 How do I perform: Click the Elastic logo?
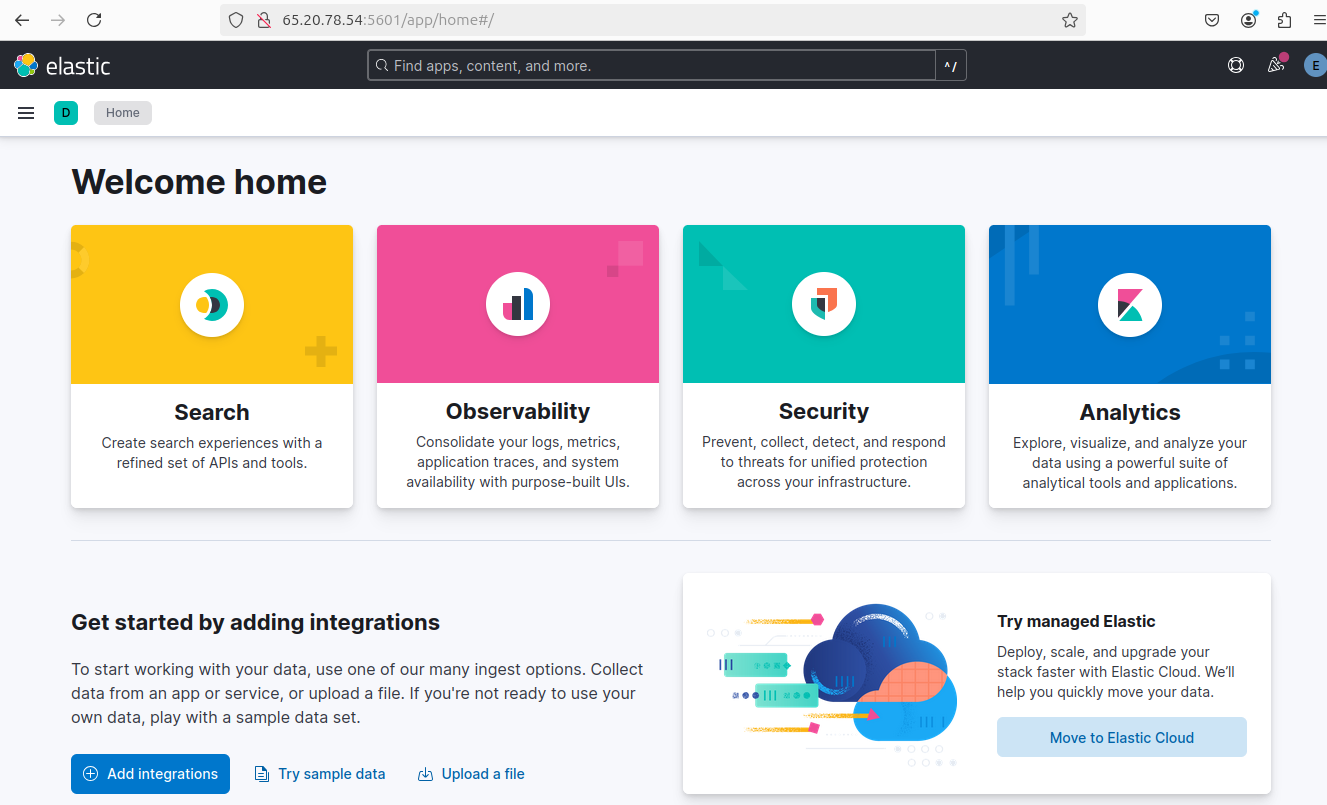click(x=62, y=66)
